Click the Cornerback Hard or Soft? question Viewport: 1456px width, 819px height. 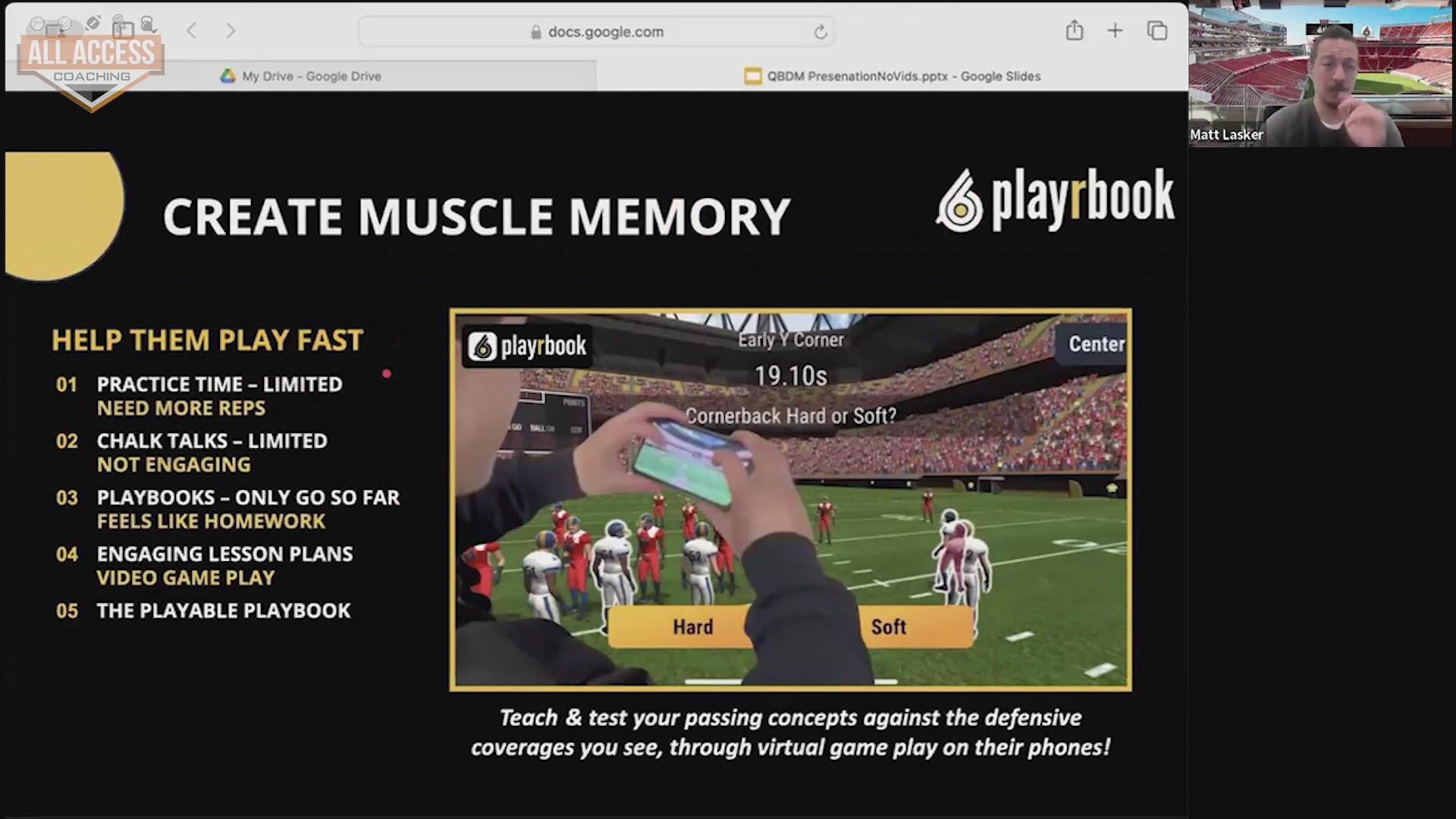791,416
